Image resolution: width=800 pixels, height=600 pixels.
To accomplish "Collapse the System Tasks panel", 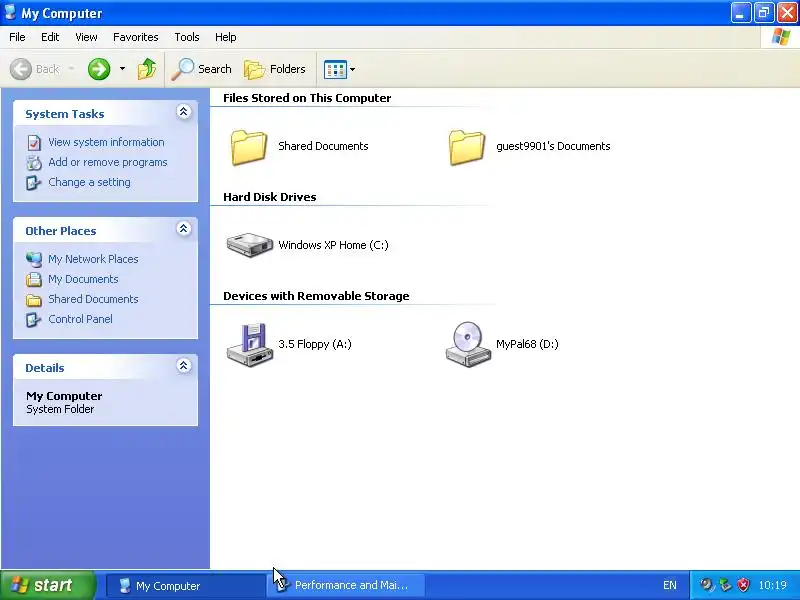I will click(x=184, y=112).
